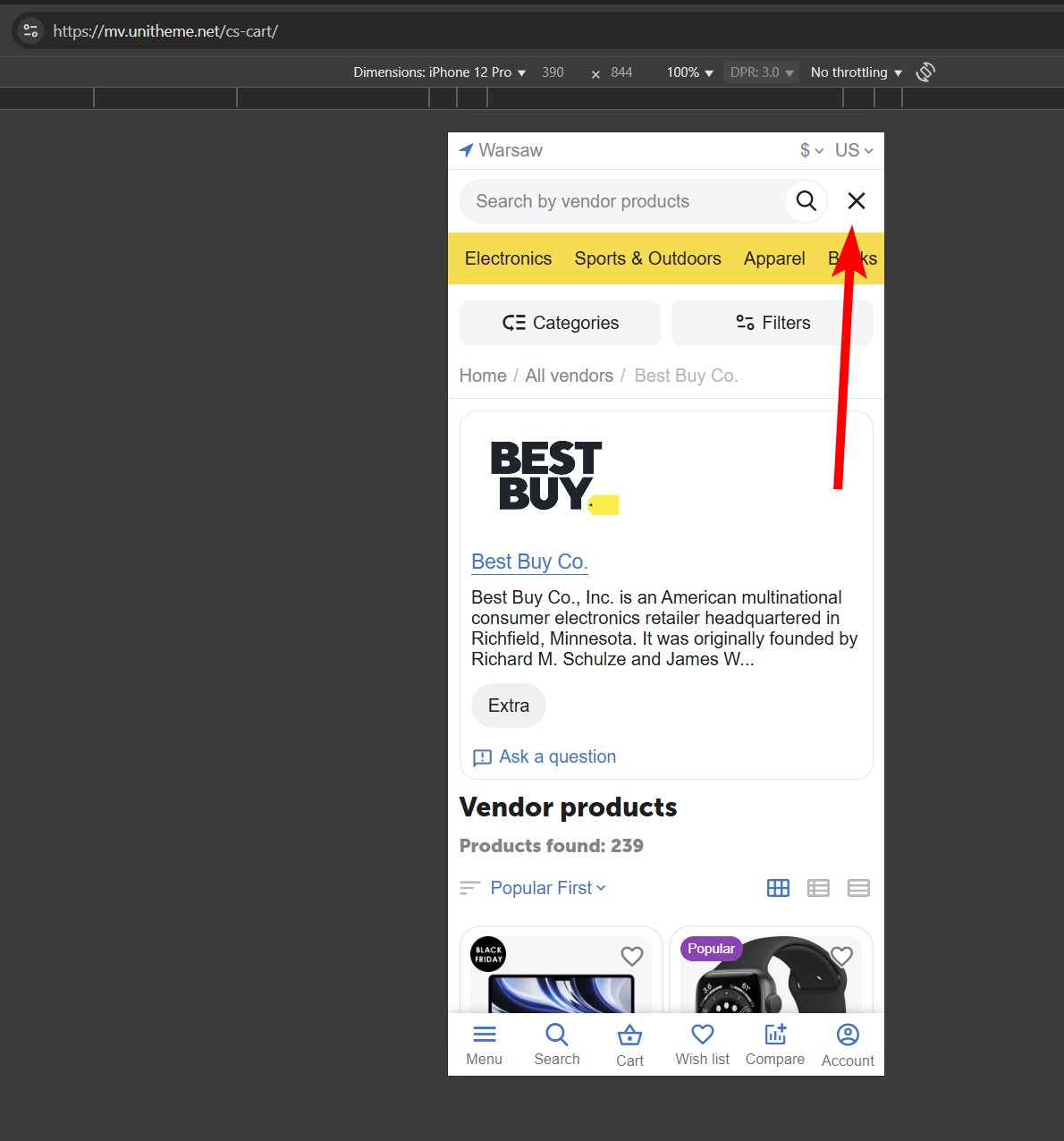Open the currency dollar dropdown
The image size is (1064, 1141).
[812, 150]
